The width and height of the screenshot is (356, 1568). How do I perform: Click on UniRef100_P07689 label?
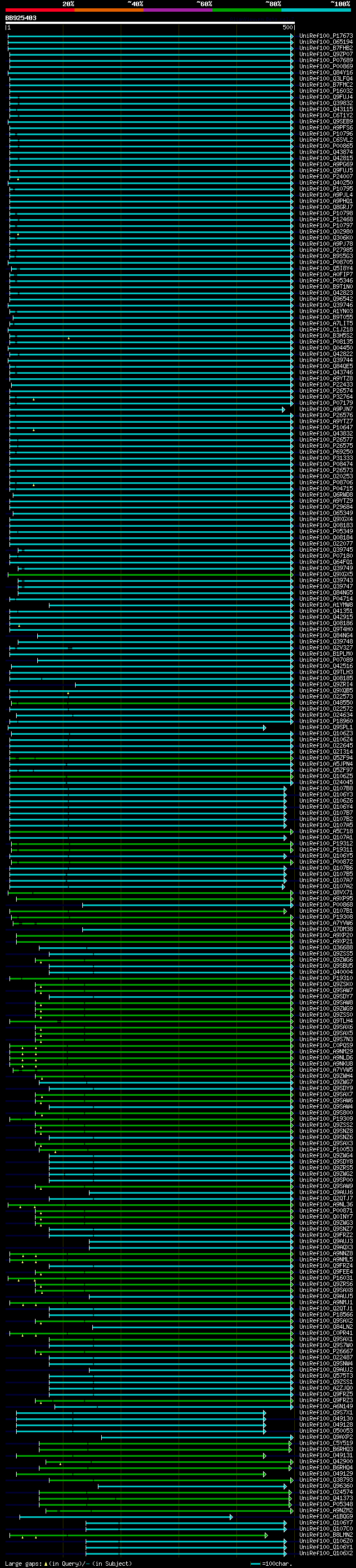325,60
